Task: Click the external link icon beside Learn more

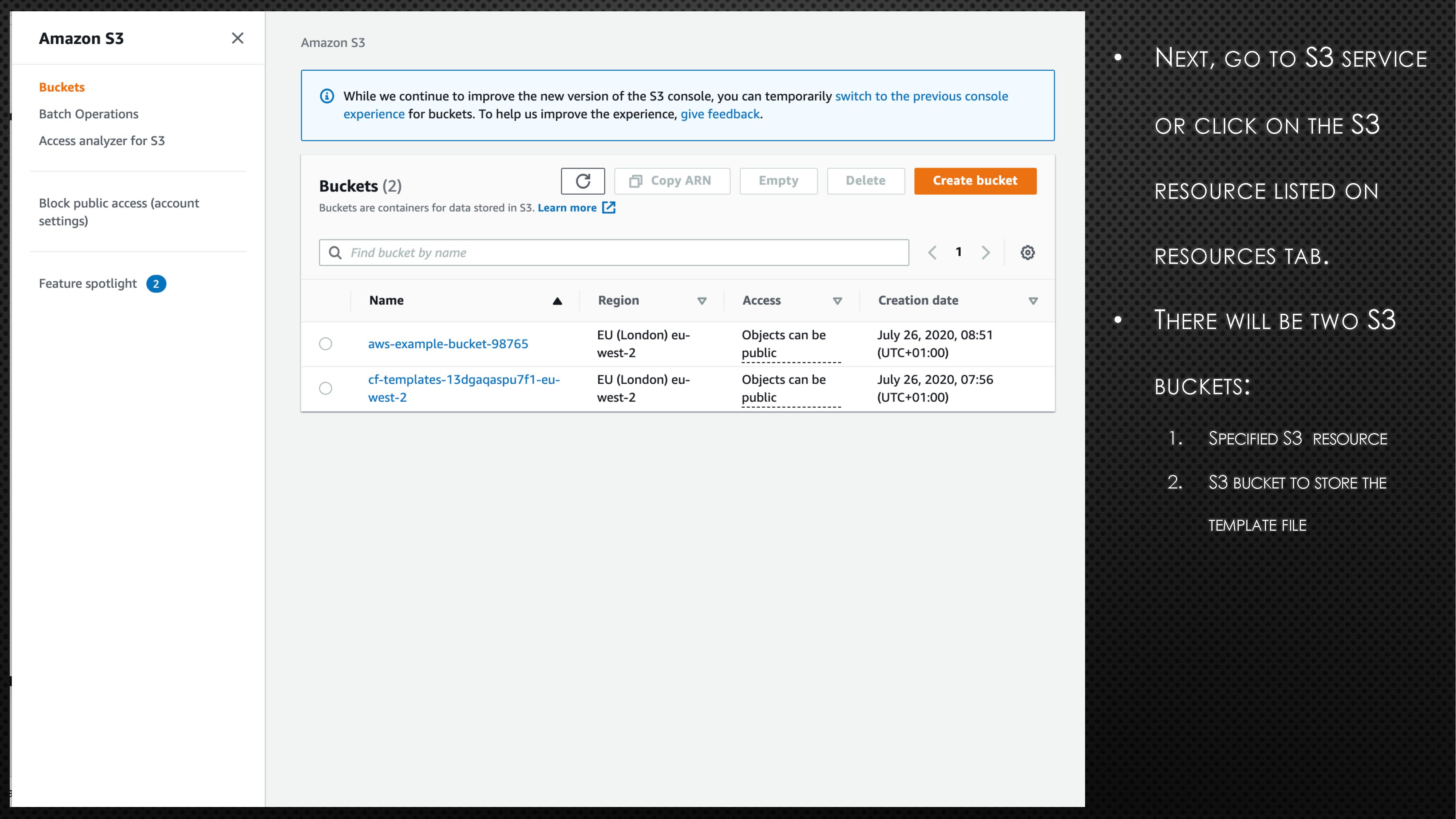Action: (x=609, y=207)
